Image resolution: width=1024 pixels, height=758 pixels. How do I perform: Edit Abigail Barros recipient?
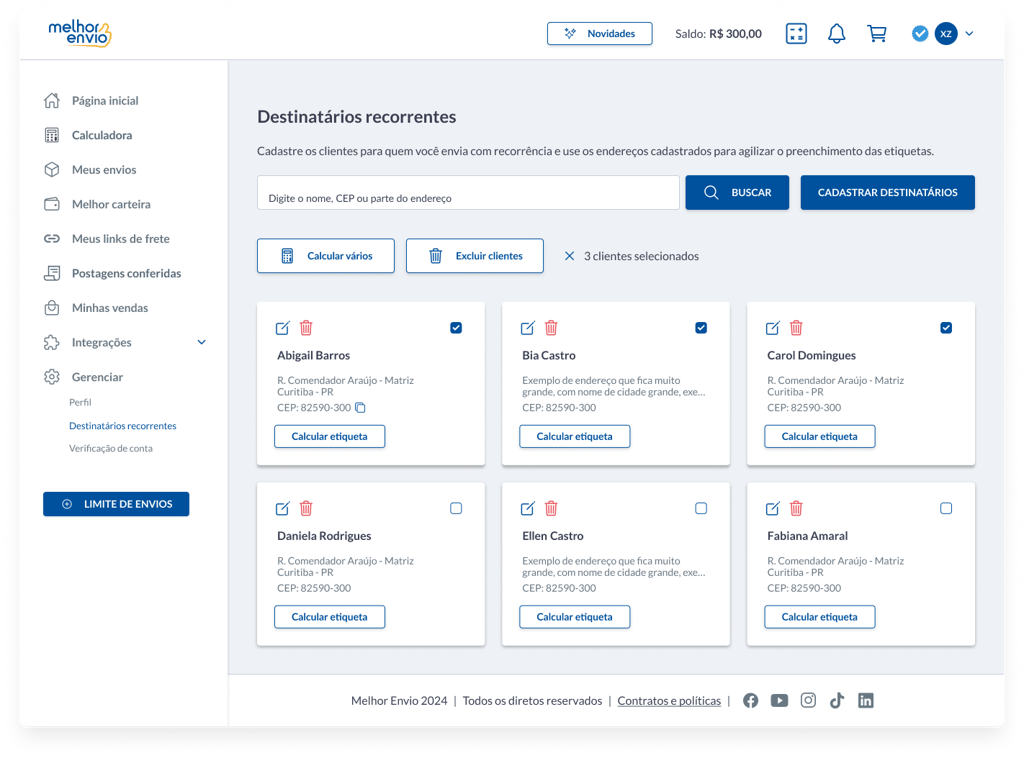pos(283,328)
